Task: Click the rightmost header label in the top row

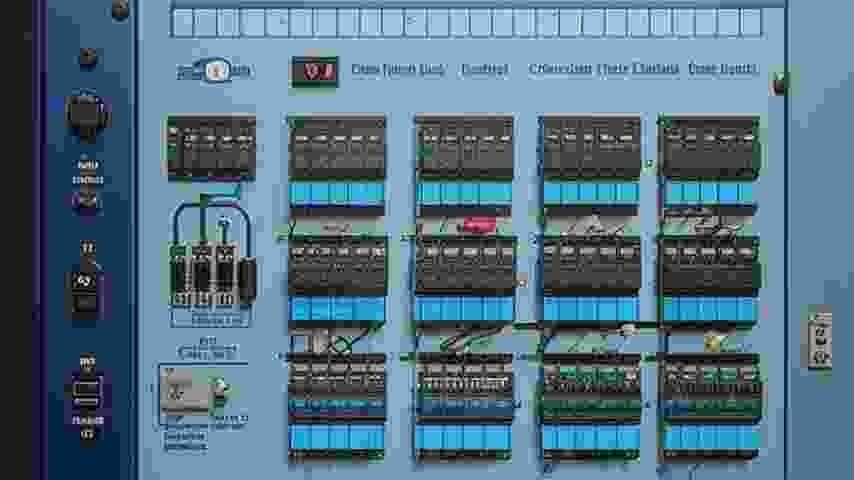Action: (x=722, y=70)
